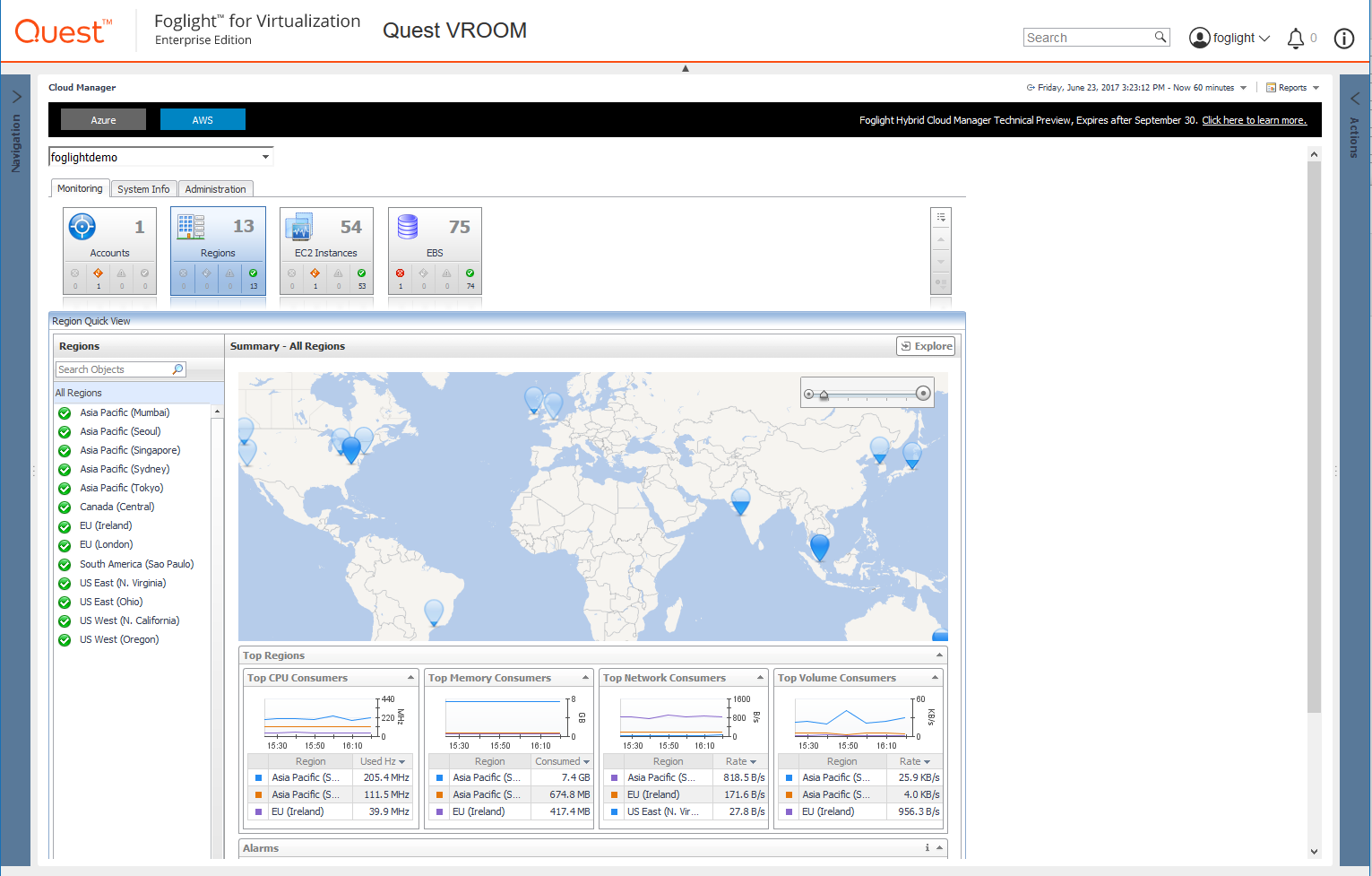Switch to the System Info tab

143,189
